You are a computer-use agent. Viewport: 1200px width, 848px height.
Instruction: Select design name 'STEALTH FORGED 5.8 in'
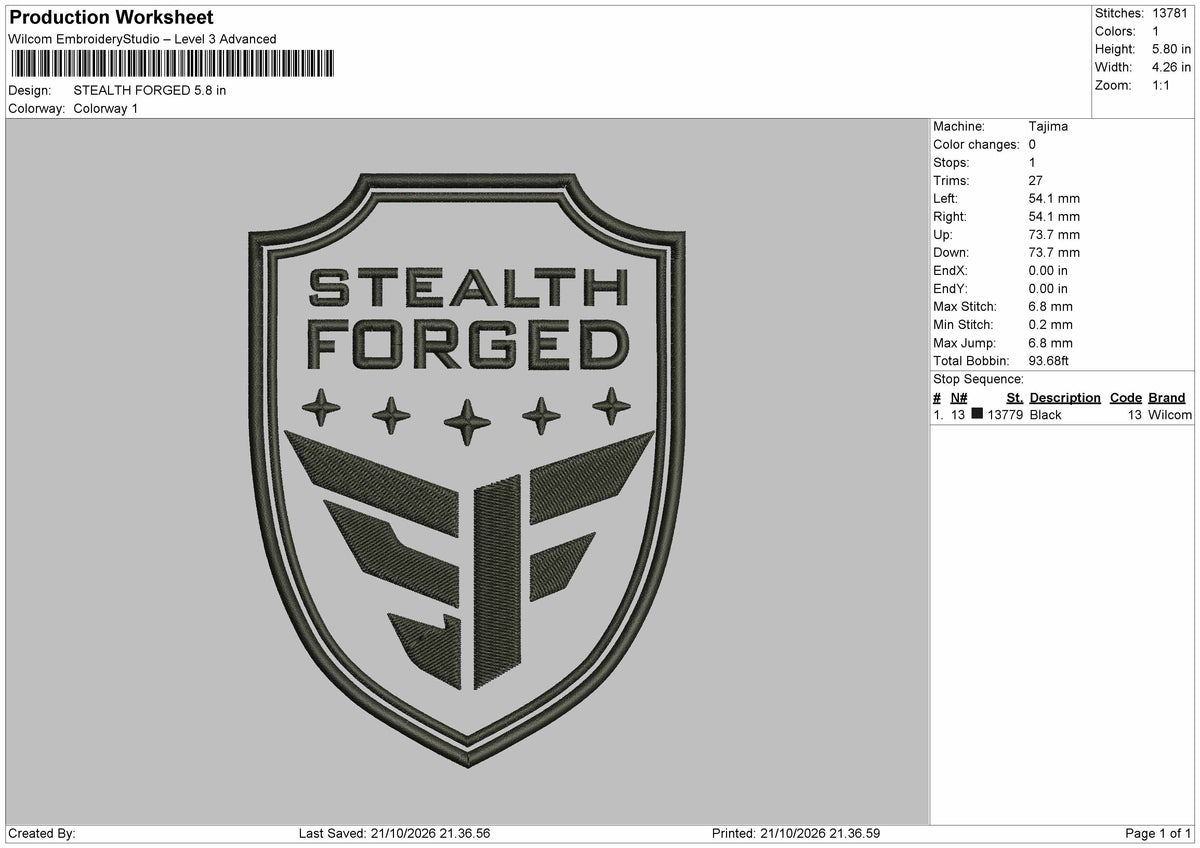150,90
